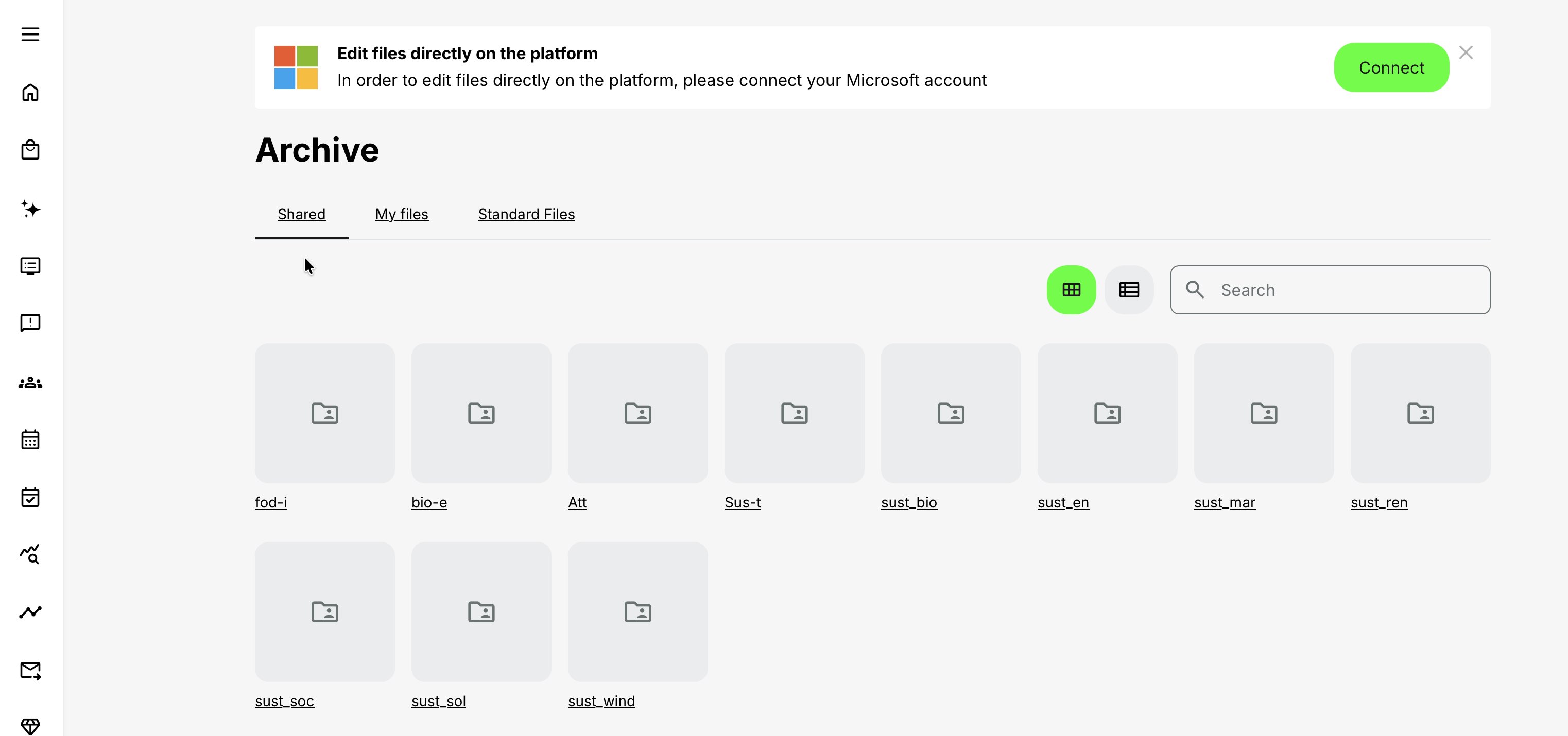This screenshot has width=1568, height=736.
Task: Open the forward mail sidebar icon
Action: click(30, 670)
